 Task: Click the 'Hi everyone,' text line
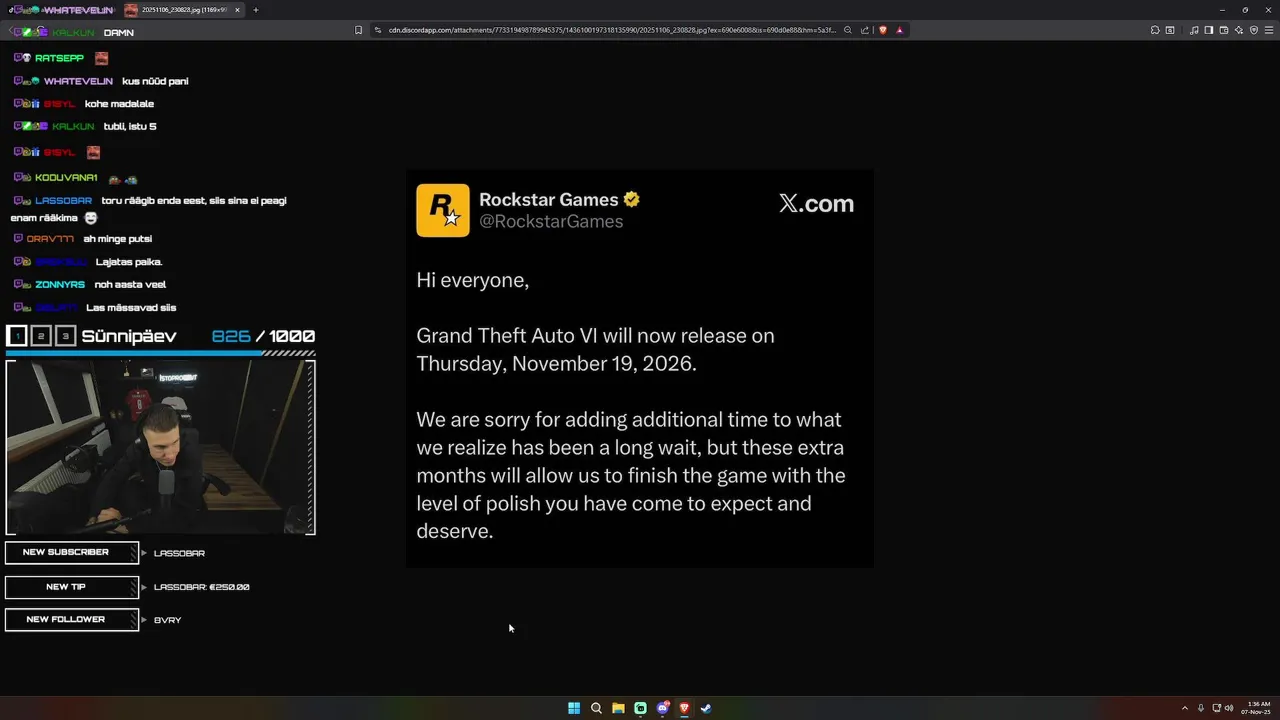[x=472, y=281]
